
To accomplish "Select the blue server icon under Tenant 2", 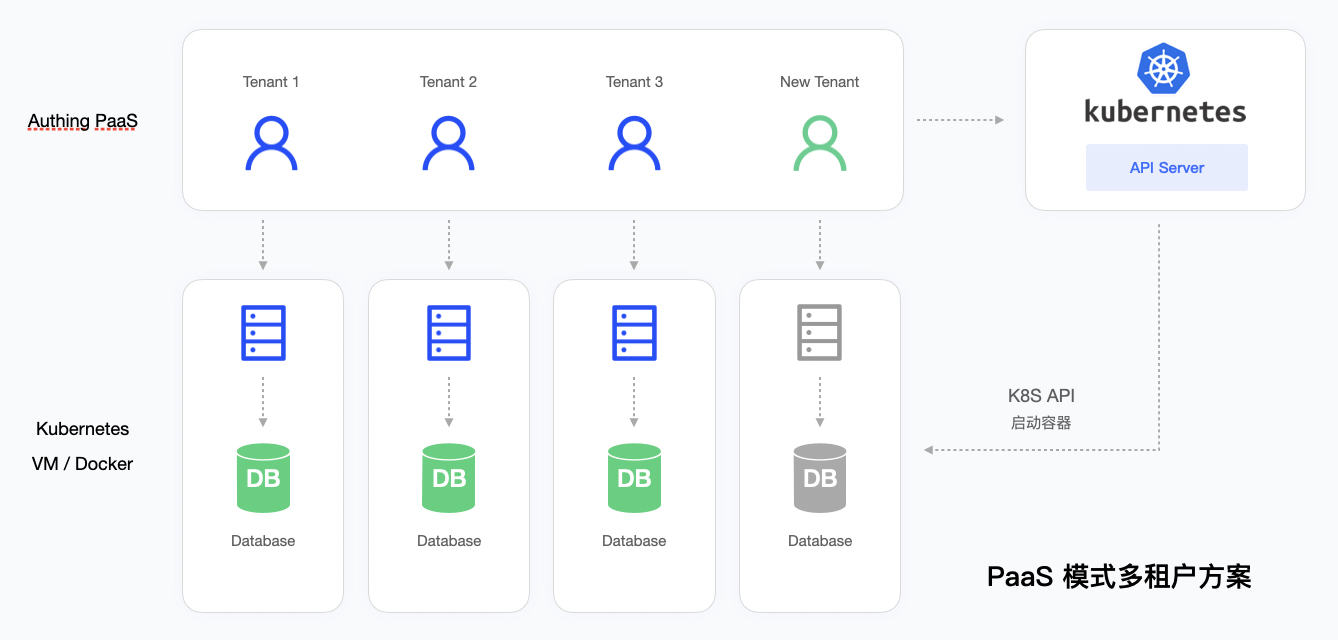I will click(x=449, y=333).
